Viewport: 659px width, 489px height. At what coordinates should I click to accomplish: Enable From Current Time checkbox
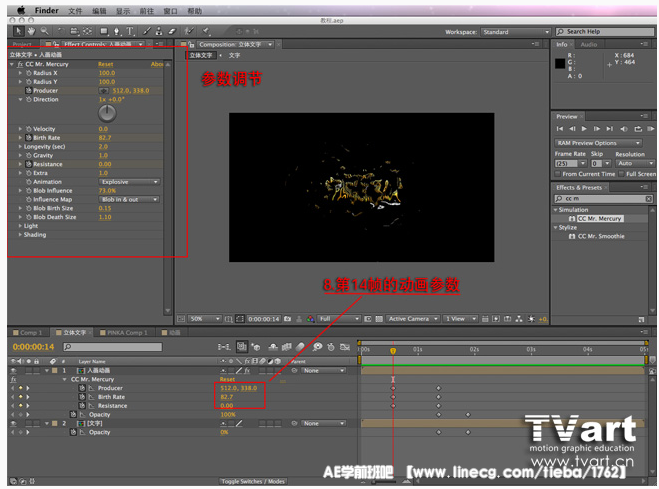[x=558, y=174]
